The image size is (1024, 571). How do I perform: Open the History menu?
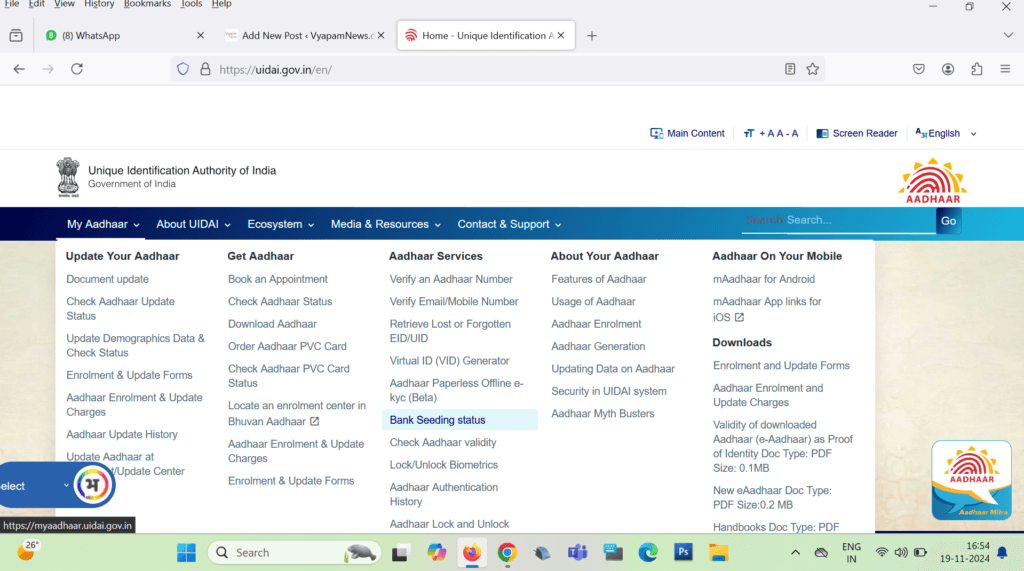pyautogui.click(x=99, y=4)
